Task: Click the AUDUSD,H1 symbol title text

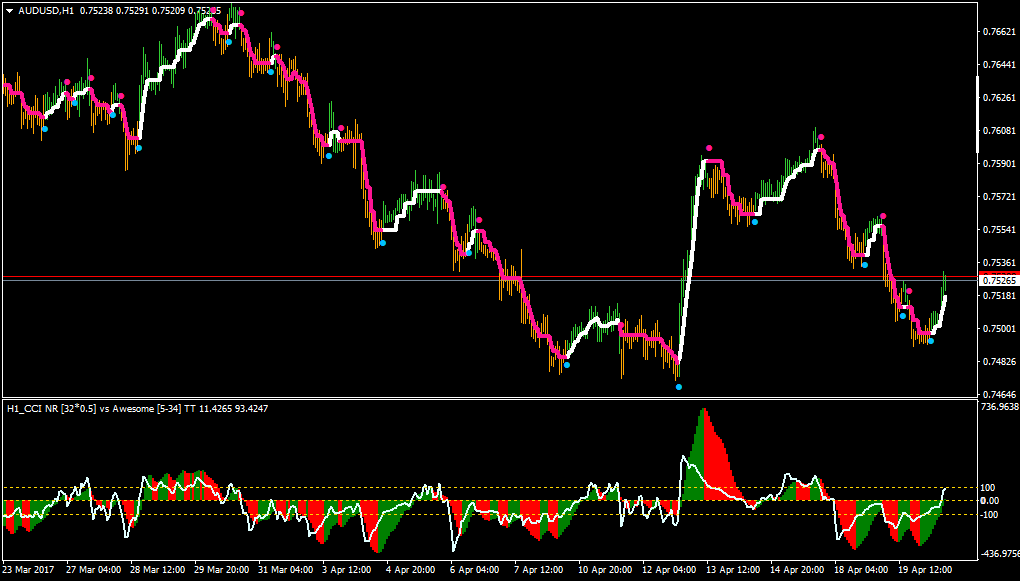Action: [x=46, y=10]
